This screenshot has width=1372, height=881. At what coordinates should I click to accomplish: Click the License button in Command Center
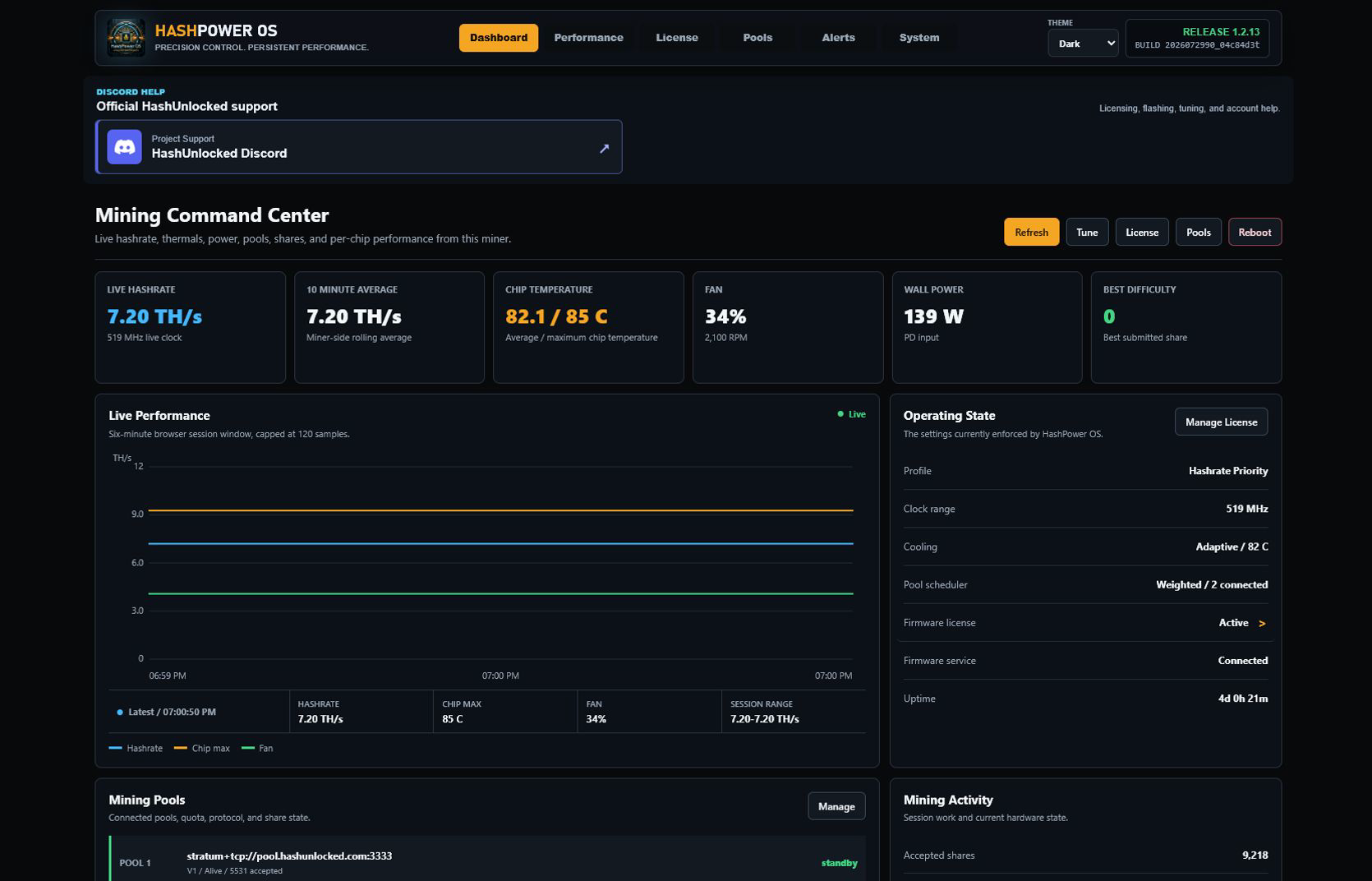point(1141,232)
